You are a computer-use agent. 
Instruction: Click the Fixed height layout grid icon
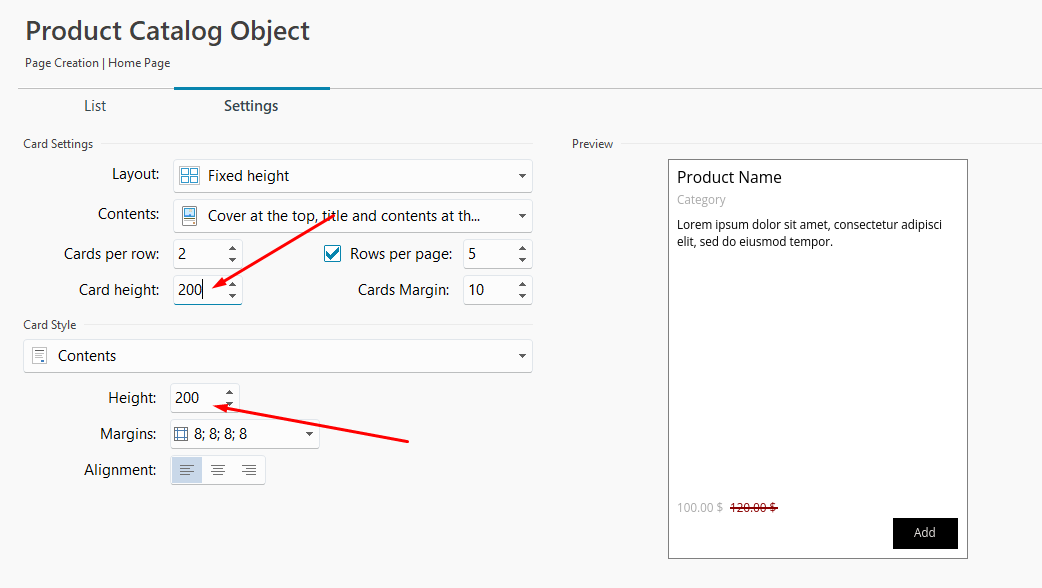click(x=189, y=175)
